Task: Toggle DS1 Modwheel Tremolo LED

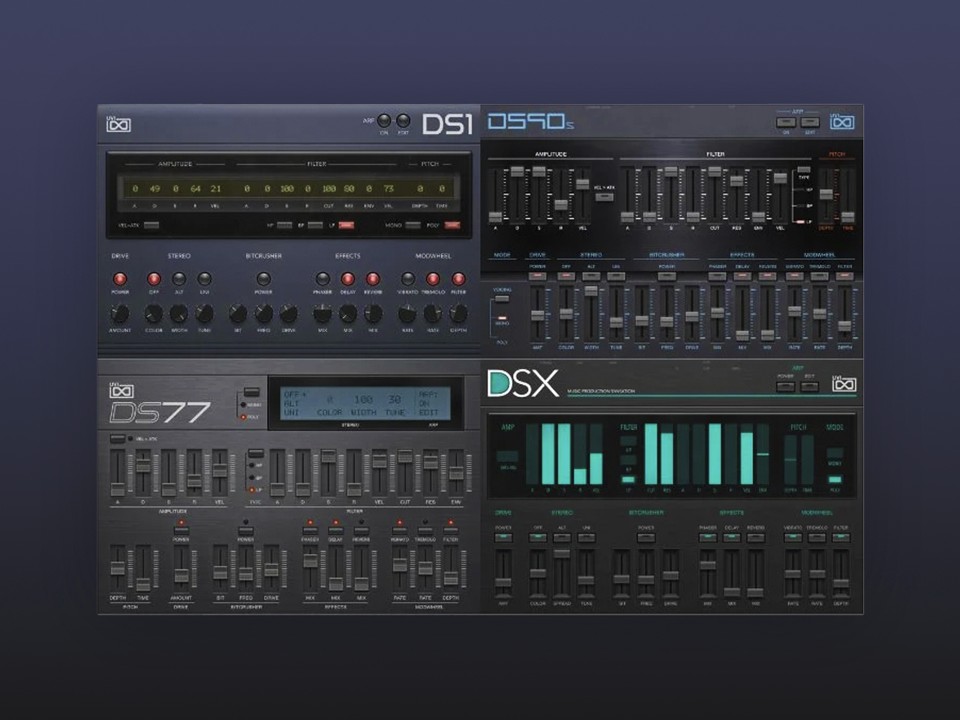Action: tap(433, 279)
